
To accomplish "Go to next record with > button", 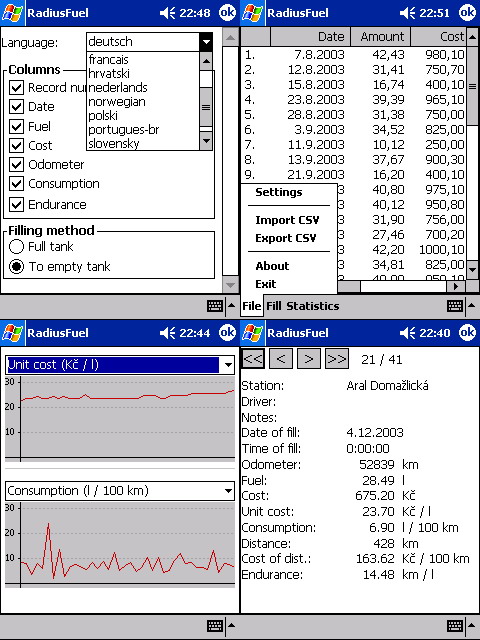I will pyautogui.click(x=309, y=359).
